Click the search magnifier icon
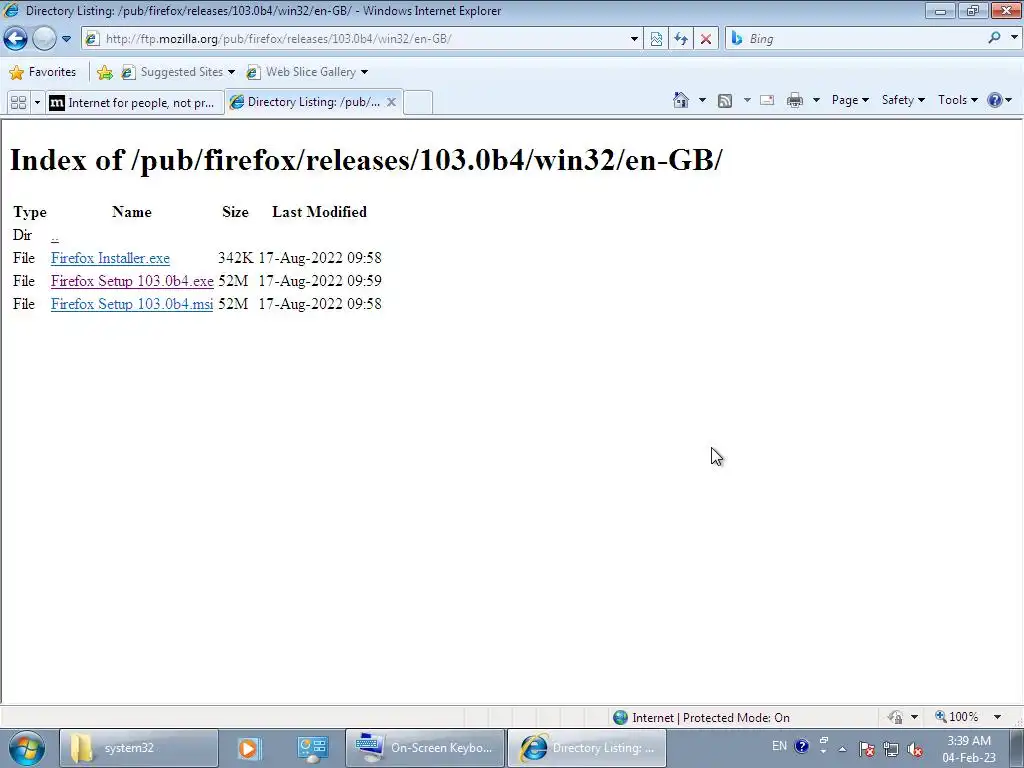Screen dimensions: 1024x768 coord(994,38)
